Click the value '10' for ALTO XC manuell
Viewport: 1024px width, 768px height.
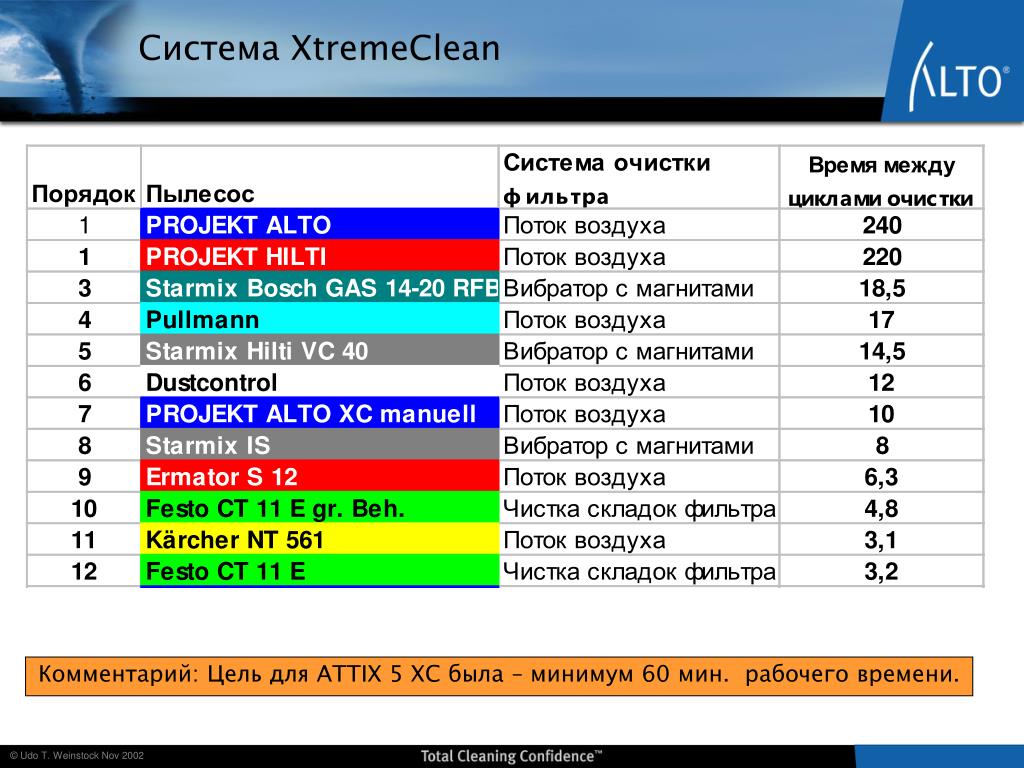(882, 414)
